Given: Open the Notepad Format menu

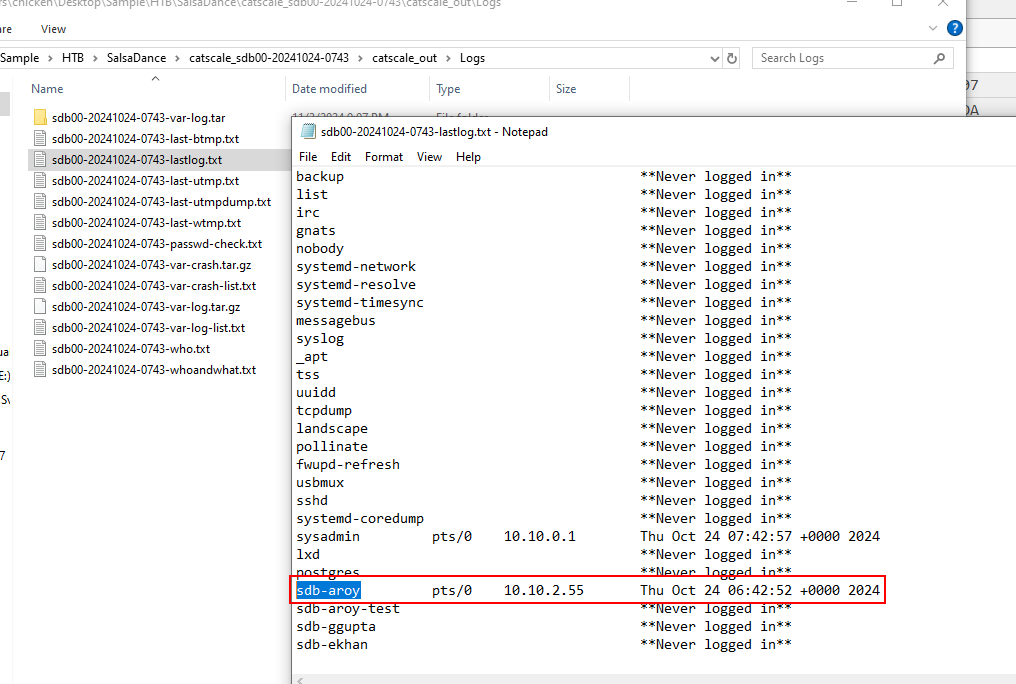Looking at the screenshot, I should [x=384, y=157].
